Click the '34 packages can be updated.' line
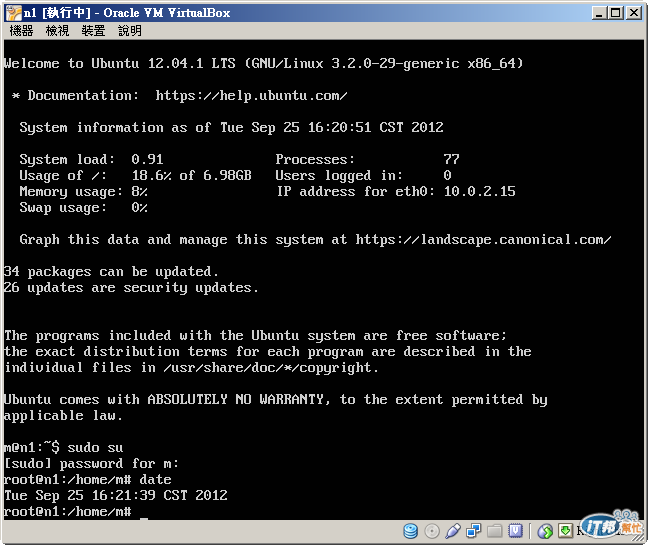648x545 pixels. pyautogui.click(x=111, y=271)
